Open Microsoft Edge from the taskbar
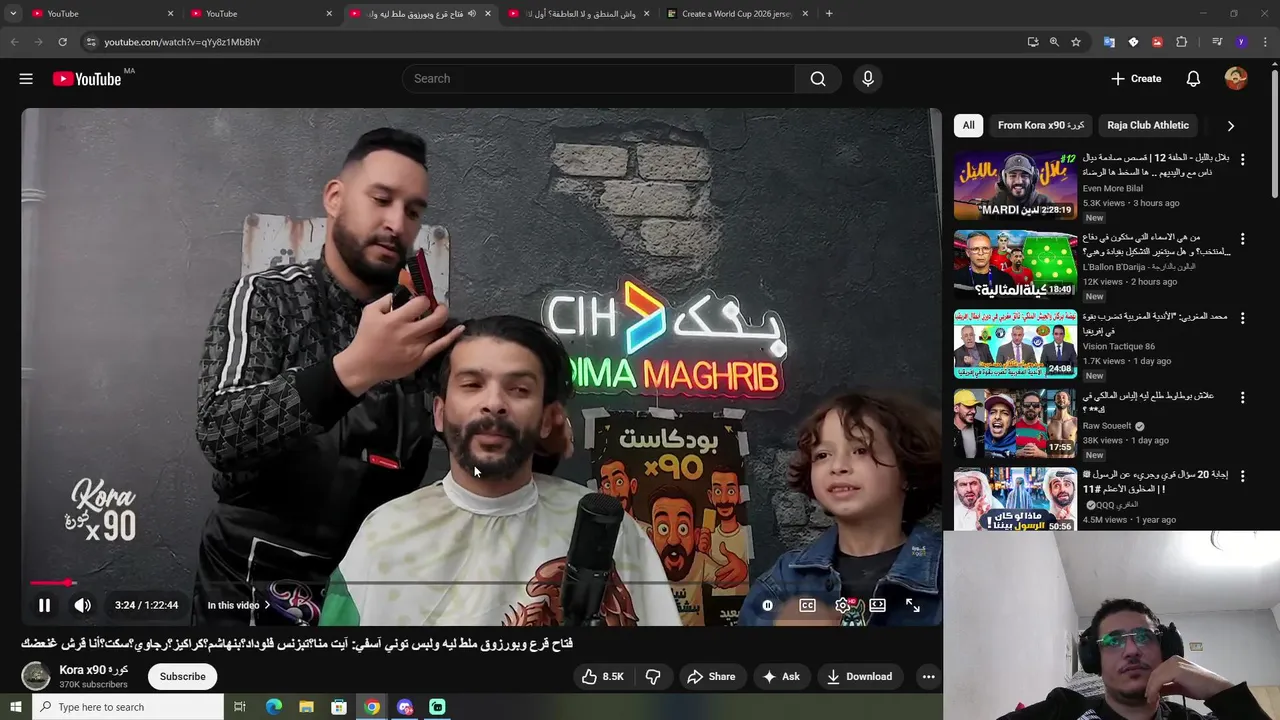1280x720 pixels. [x=273, y=707]
